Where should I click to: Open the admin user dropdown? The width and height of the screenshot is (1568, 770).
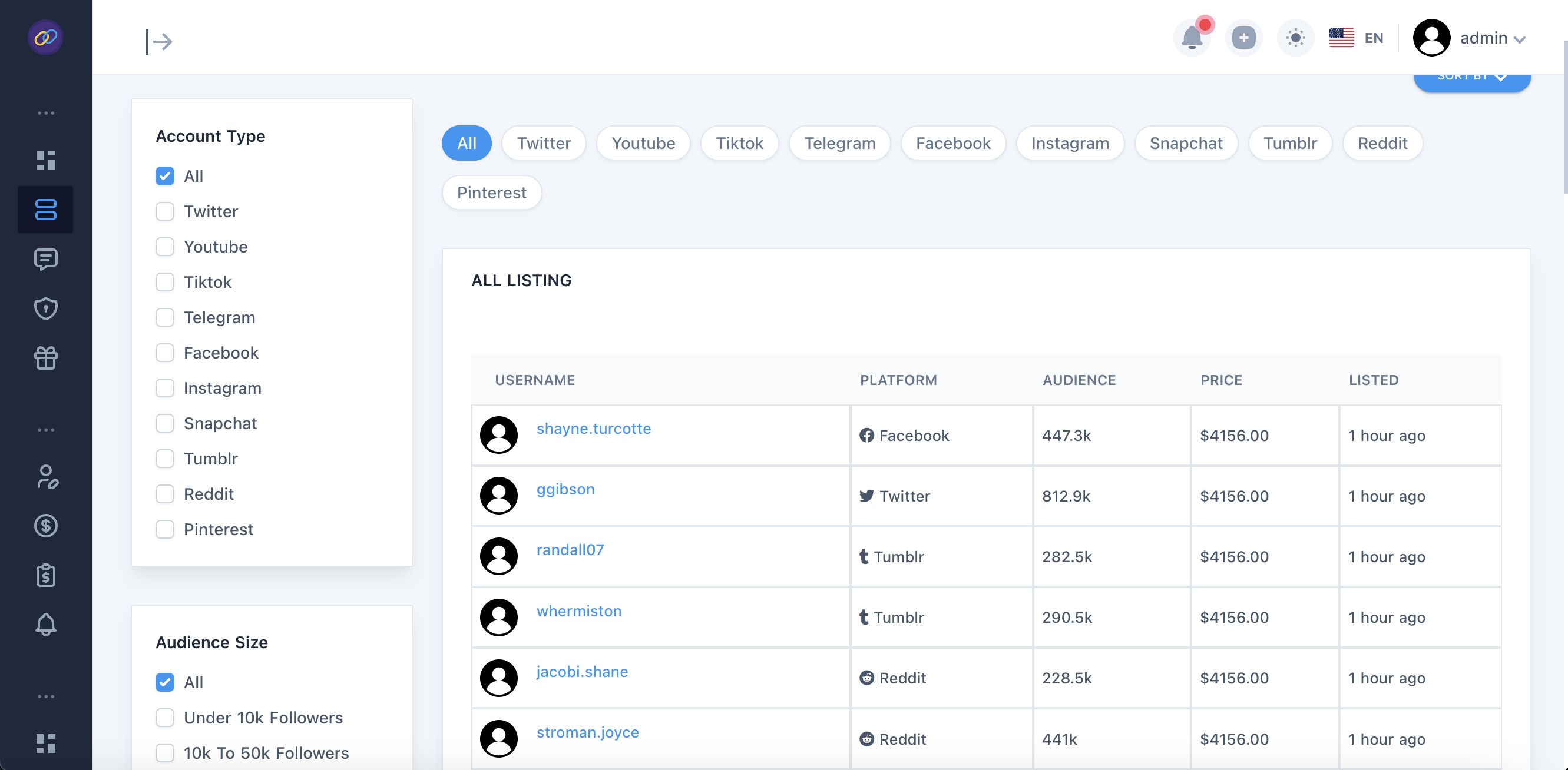pyautogui.click(x=1470, y=38)
